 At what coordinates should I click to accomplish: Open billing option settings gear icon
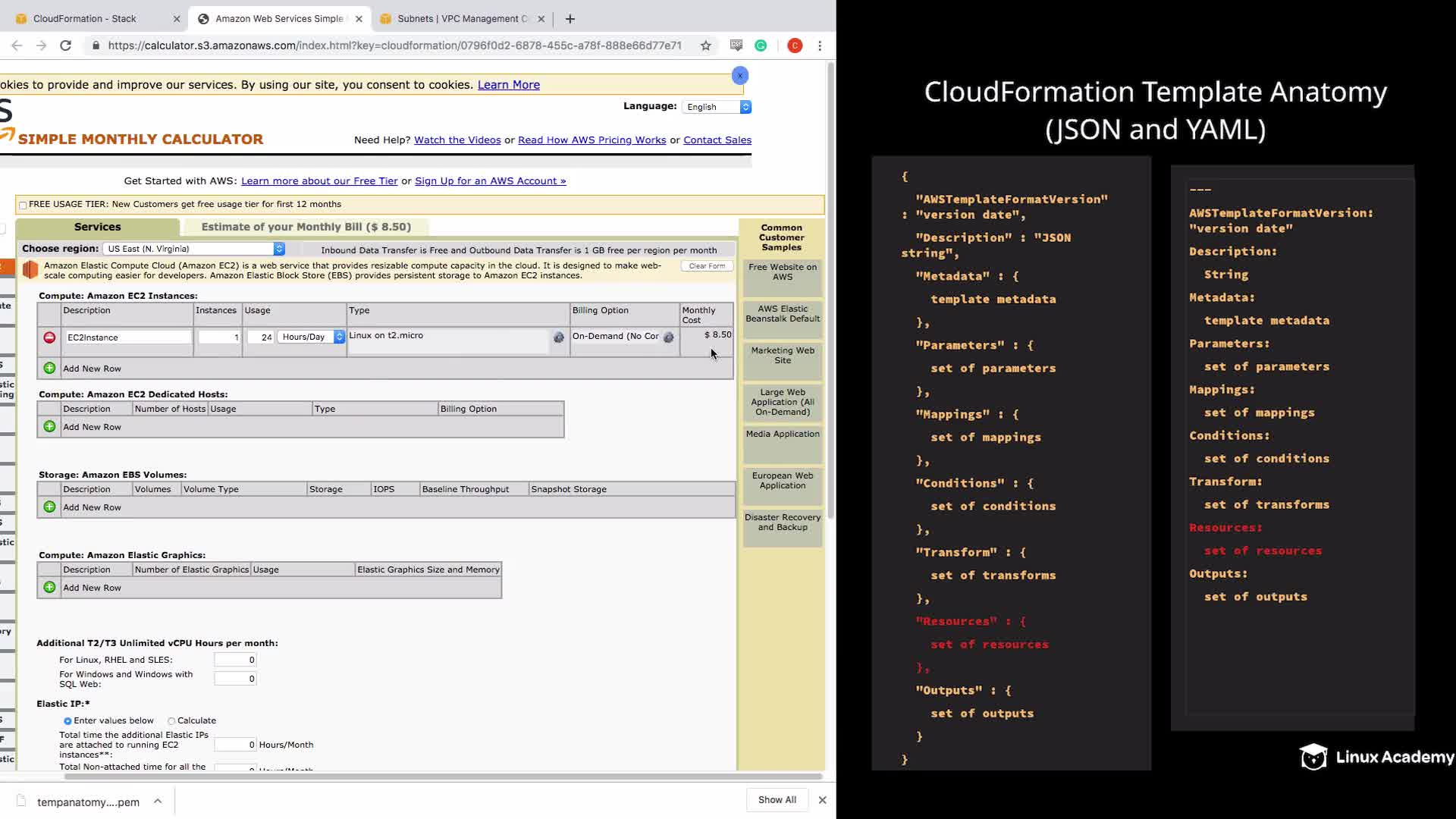point(668,337)
